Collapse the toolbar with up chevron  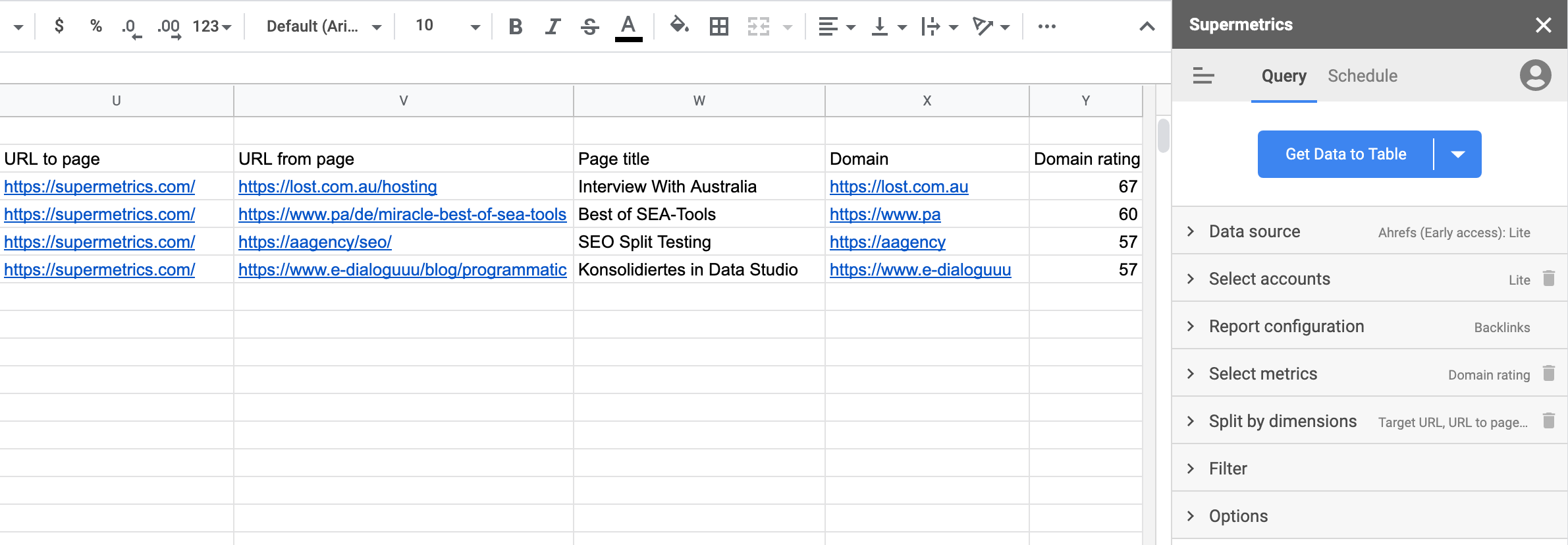pos(1147,26)
